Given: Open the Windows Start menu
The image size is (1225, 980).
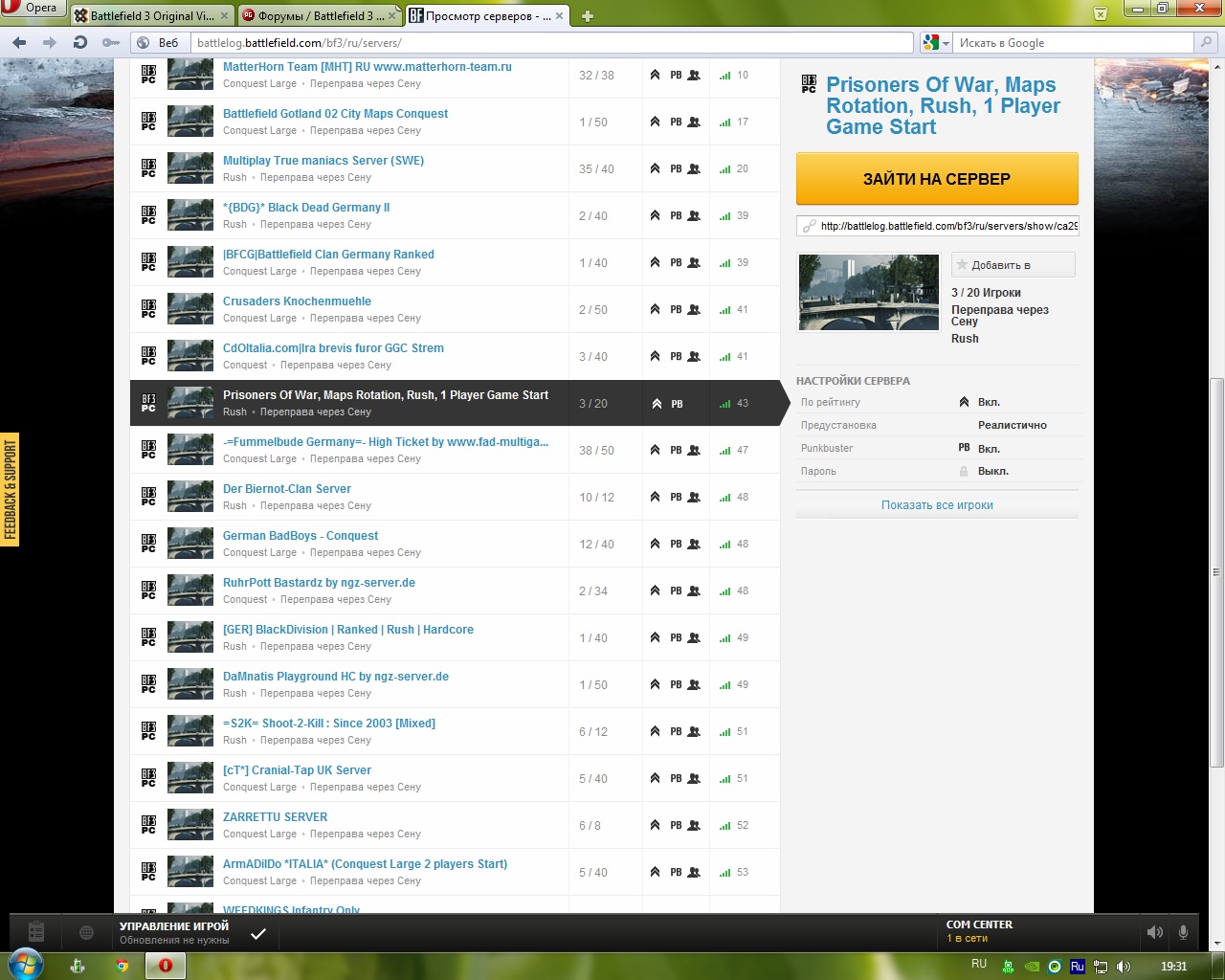Looking at the screenshot, I should click(x=26, y=965).
